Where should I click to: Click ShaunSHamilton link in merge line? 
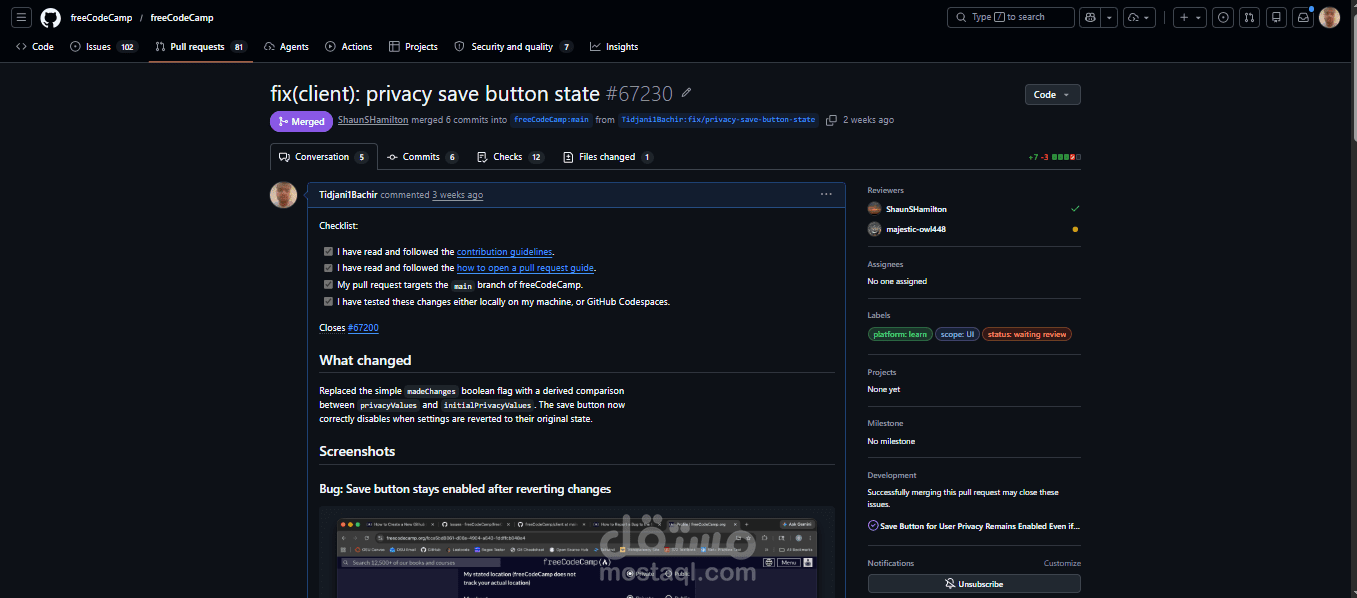pyautogui.click(x=373, y=120)
